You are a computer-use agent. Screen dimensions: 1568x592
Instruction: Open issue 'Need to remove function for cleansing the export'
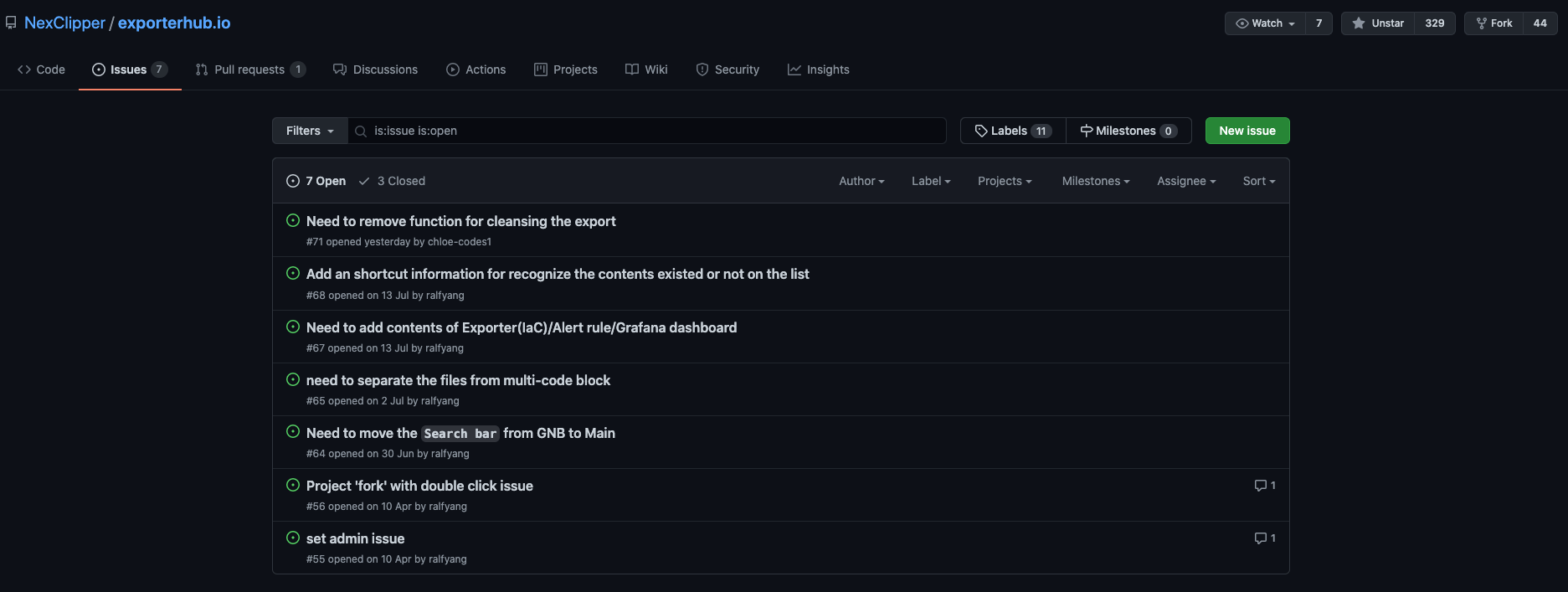(461, 221)
